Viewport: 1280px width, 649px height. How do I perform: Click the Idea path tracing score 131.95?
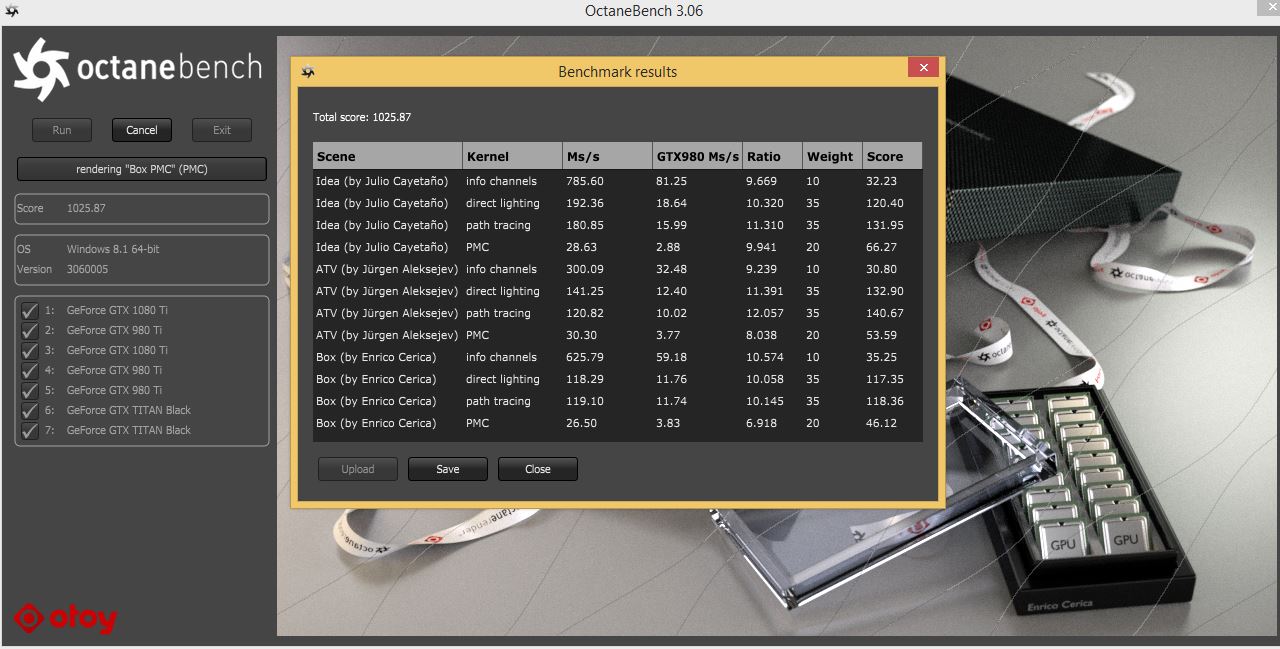coord(885,225)
